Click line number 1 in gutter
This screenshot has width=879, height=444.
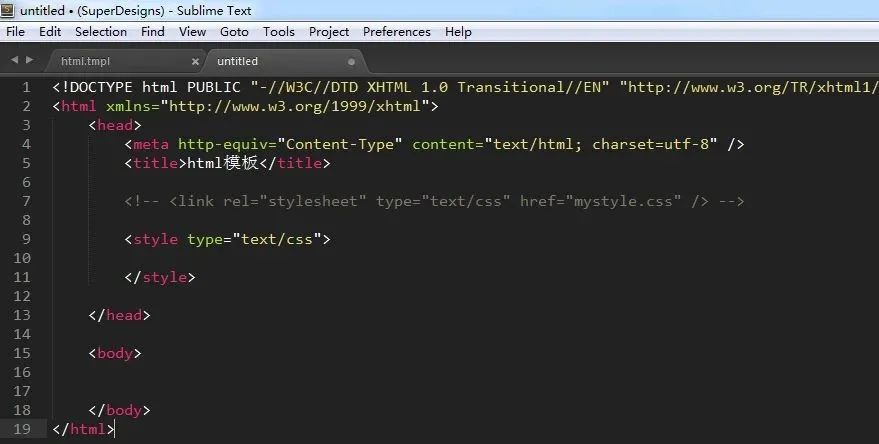pyautogui.click(x=26, y=87)
